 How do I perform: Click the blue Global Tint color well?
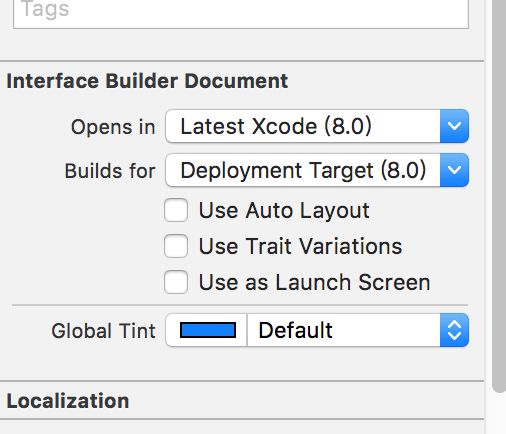point(208,330)
